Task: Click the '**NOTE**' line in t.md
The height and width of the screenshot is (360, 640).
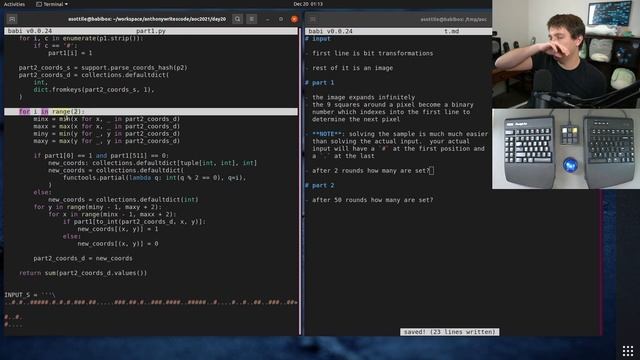Action: click(x=400, y=134)
